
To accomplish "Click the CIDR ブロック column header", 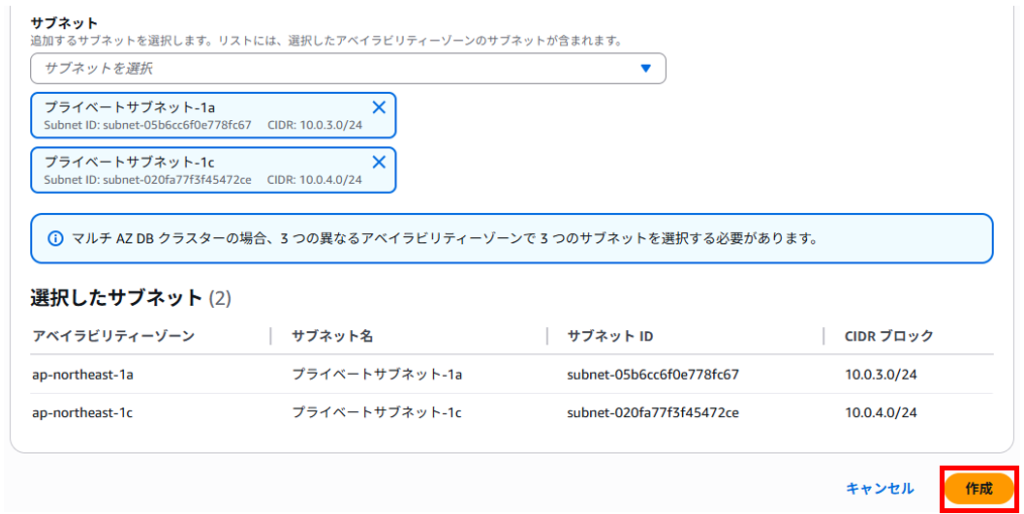I will (x=889, y=336).
